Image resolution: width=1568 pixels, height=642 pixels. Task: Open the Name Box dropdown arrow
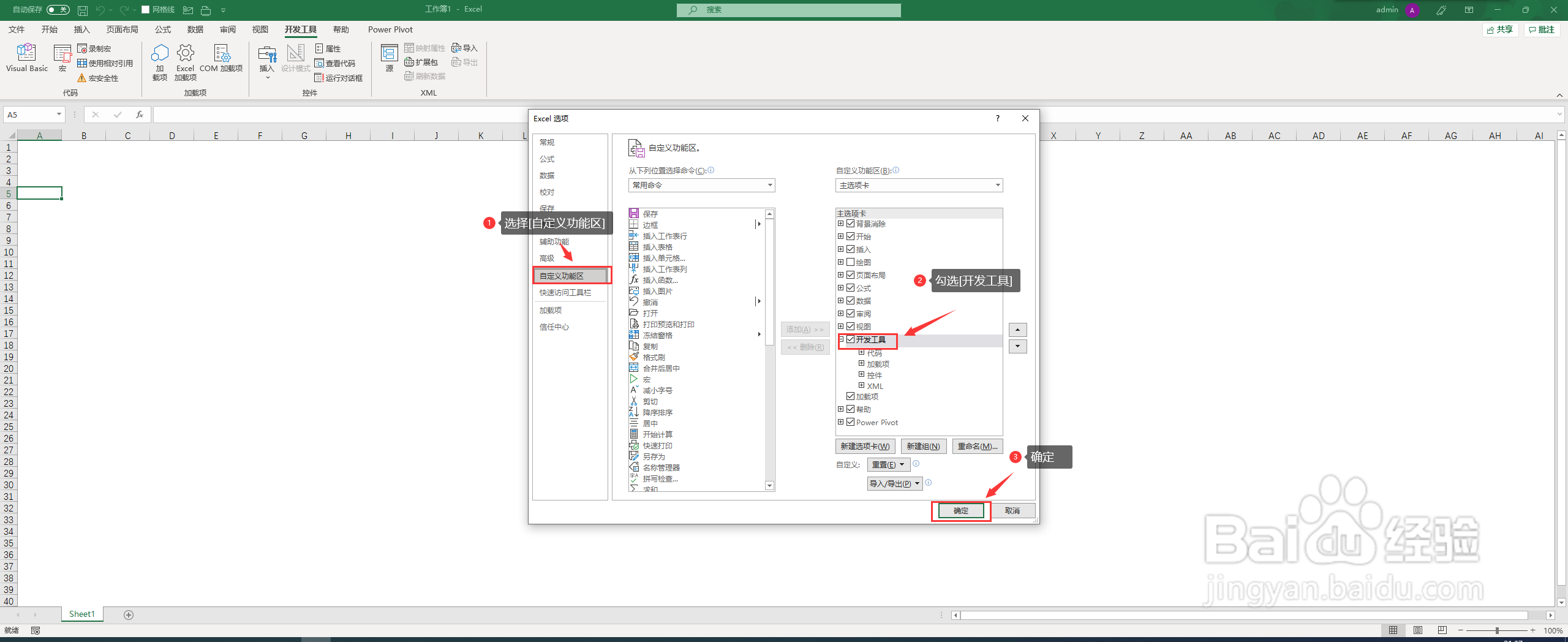click(x=59, y=115)
